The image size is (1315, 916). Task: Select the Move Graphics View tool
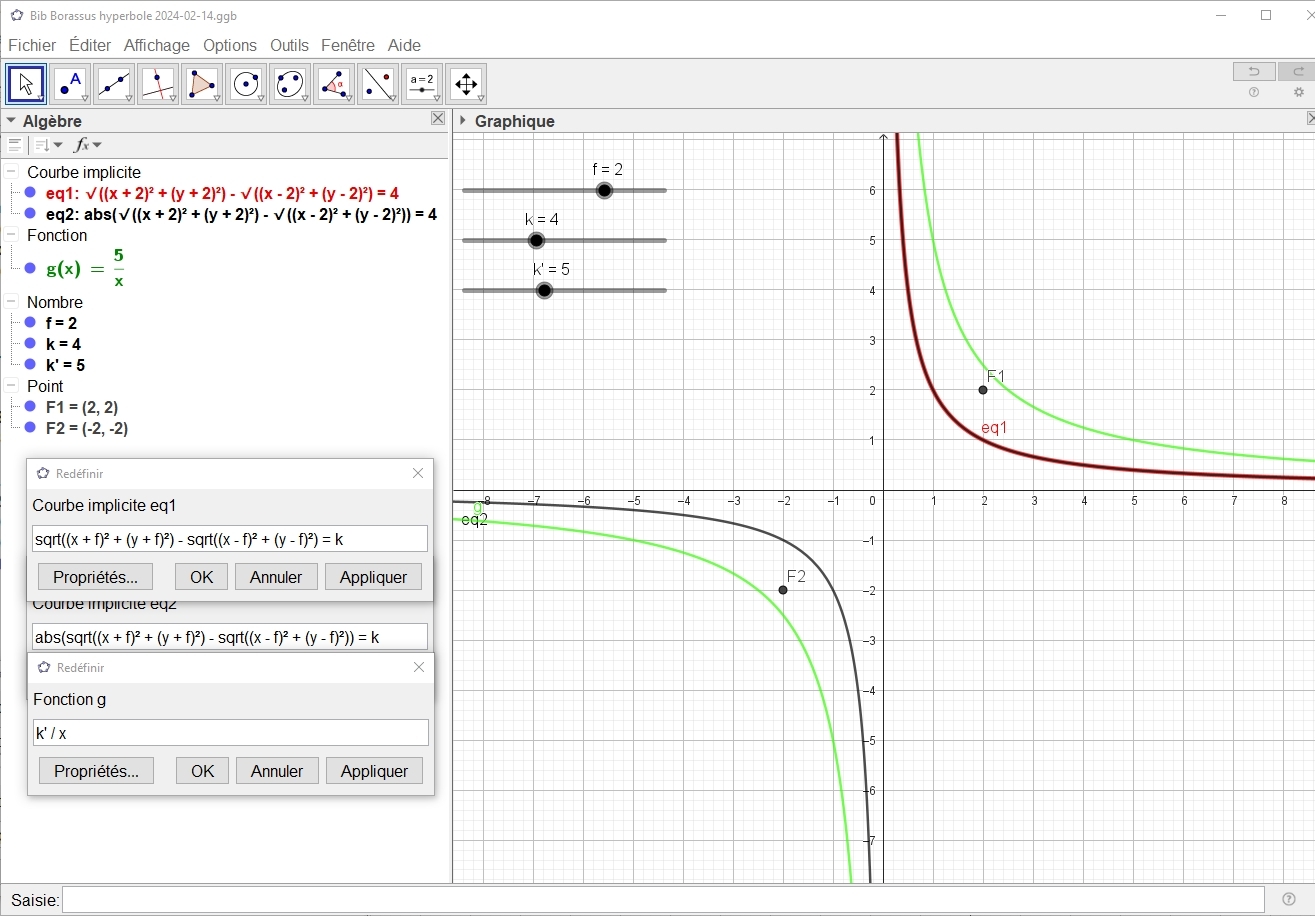point(466,85)
